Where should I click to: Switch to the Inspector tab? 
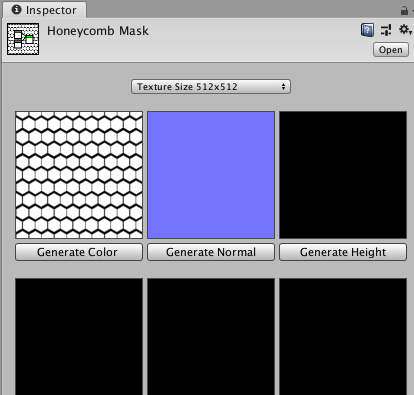[44, 10]
